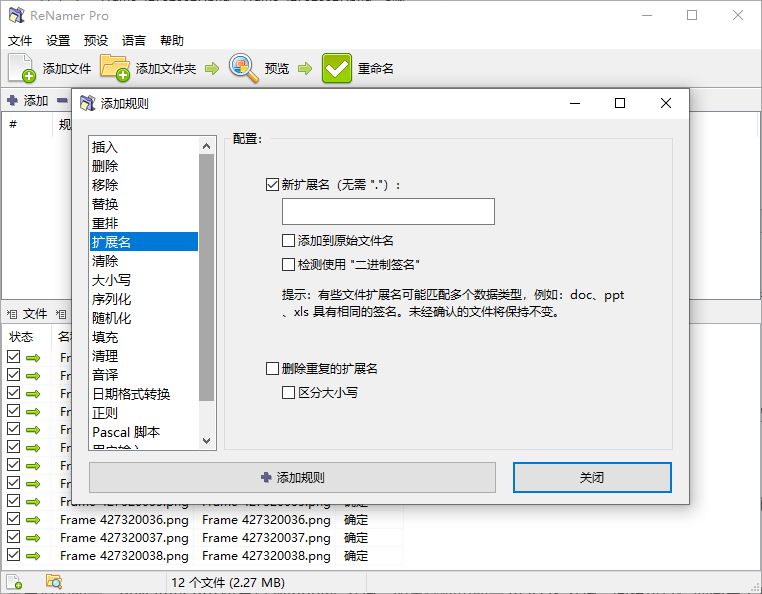Click the 文件 panel options icon
The height and width of the screenshot is (594, 762).
12,314
